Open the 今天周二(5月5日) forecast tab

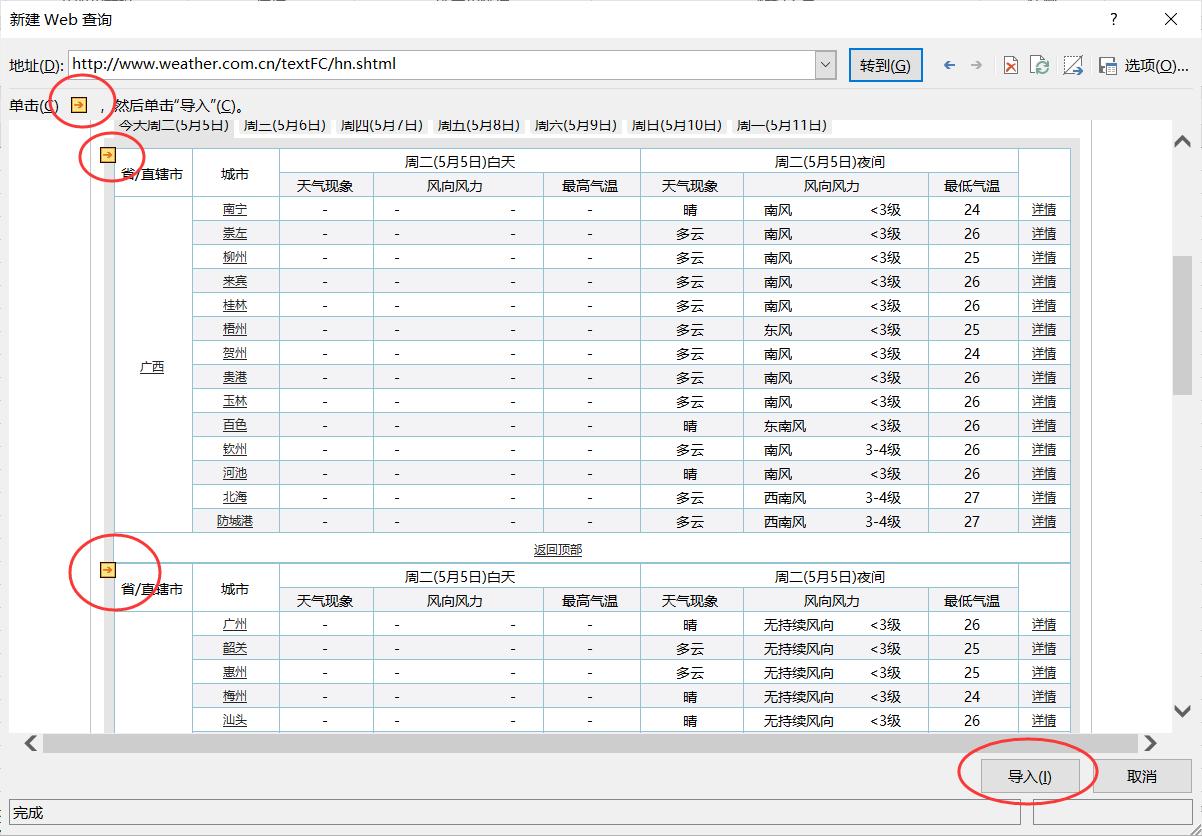pyautogui.click(x=174, y=126)
